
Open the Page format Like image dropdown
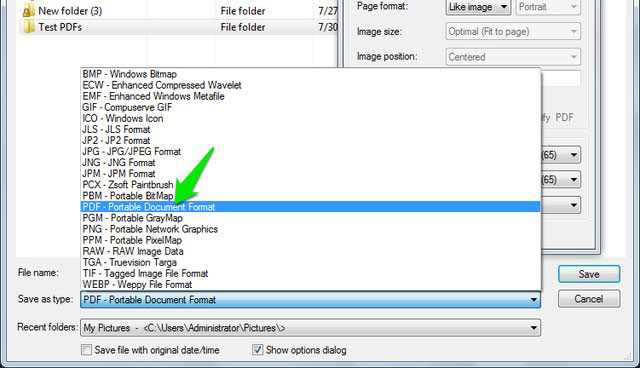click(478, 7)
